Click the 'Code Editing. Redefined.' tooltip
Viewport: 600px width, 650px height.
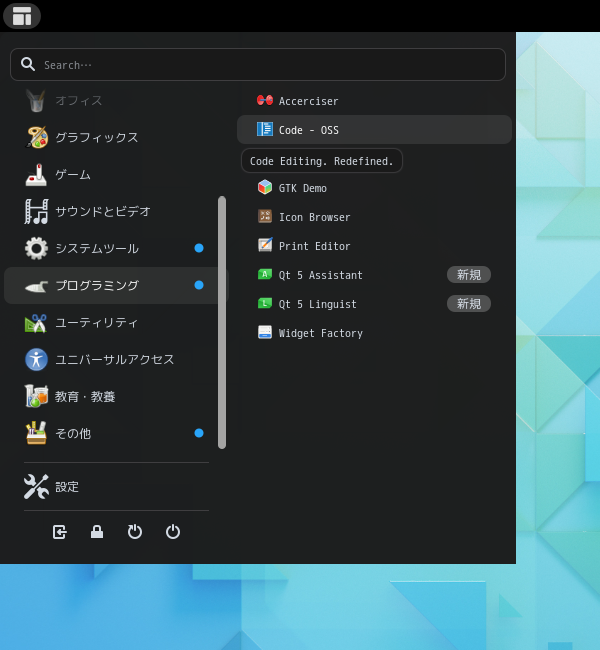322,161
